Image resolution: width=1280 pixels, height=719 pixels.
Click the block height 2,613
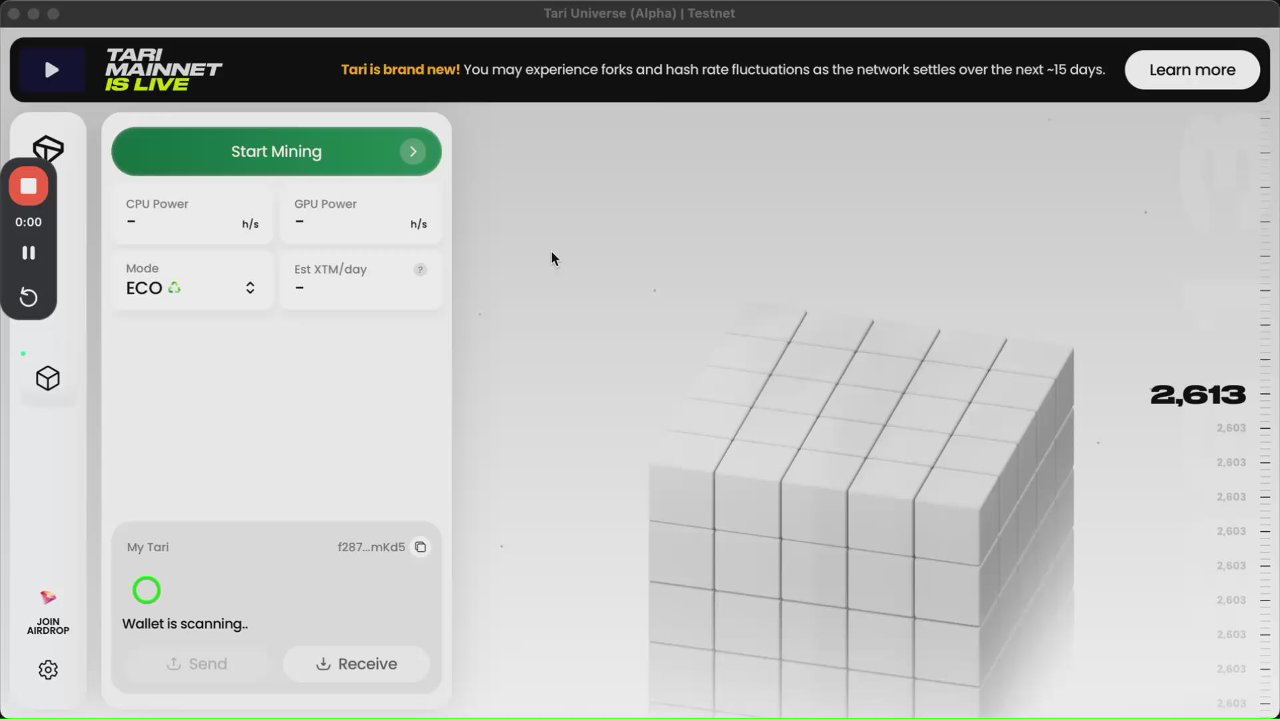coord(1198,395)
